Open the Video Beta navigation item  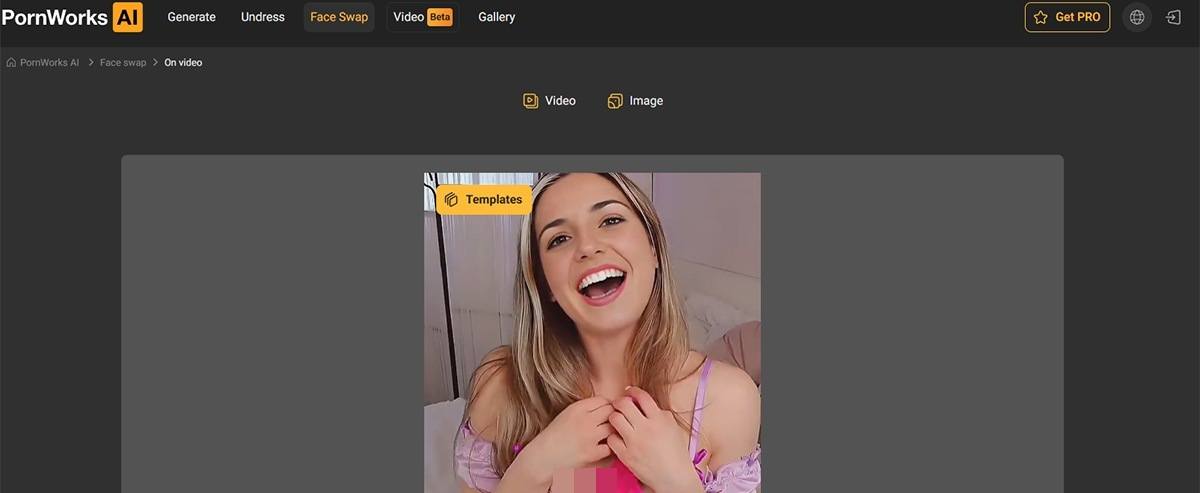point(422,17)
